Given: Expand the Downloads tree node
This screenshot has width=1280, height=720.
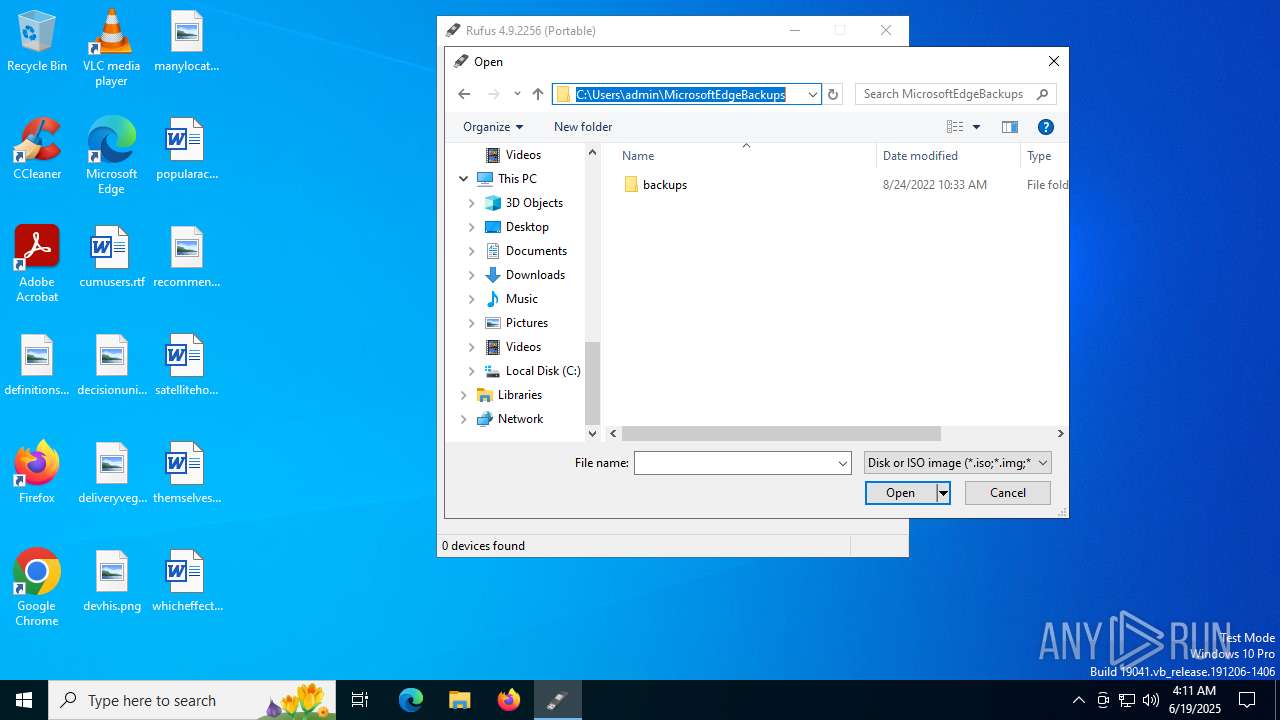Looking at the screenshot, I should tap(472, 275).
